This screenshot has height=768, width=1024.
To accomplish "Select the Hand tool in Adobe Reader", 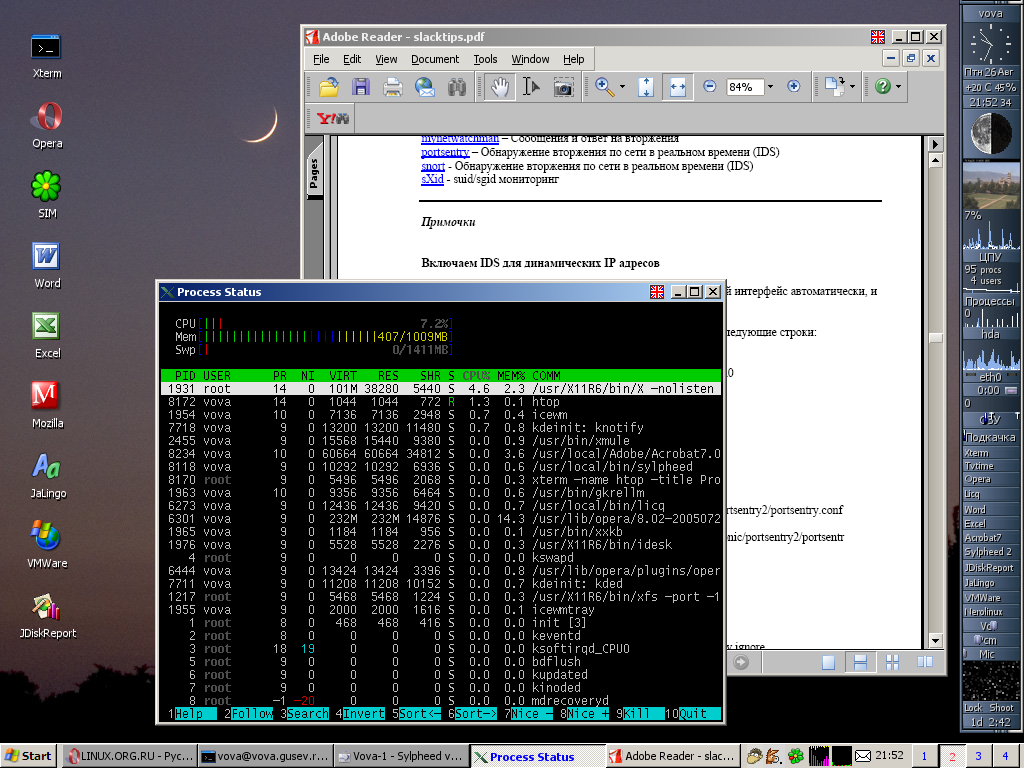I will [x=500, y=86].
